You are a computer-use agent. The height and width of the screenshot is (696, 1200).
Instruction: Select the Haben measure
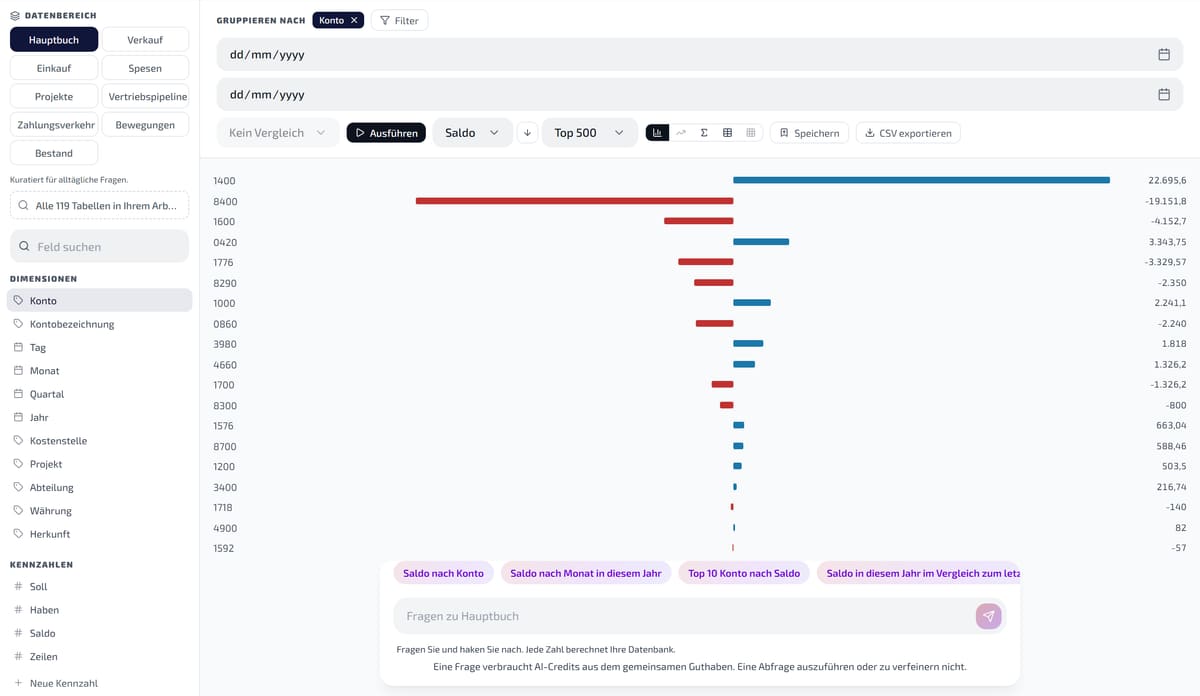(99, 610)
